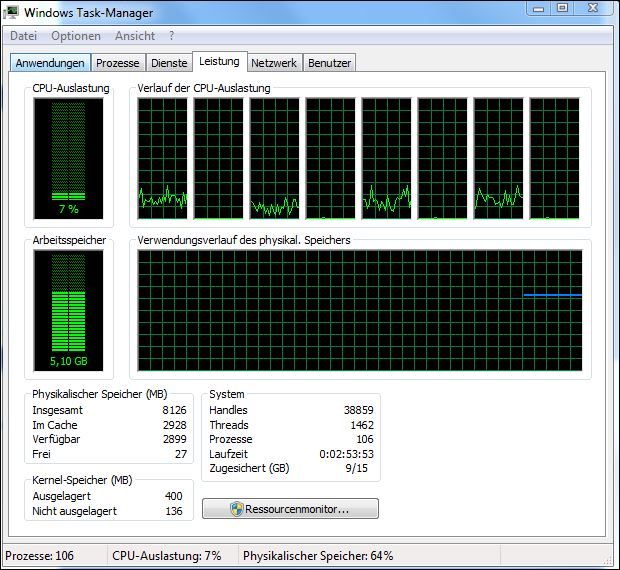The width and height of the screenshot is (620, 570).
Task: Click the Verlauf der CPU-Auslastung label
Action: [x=204, y=88]
